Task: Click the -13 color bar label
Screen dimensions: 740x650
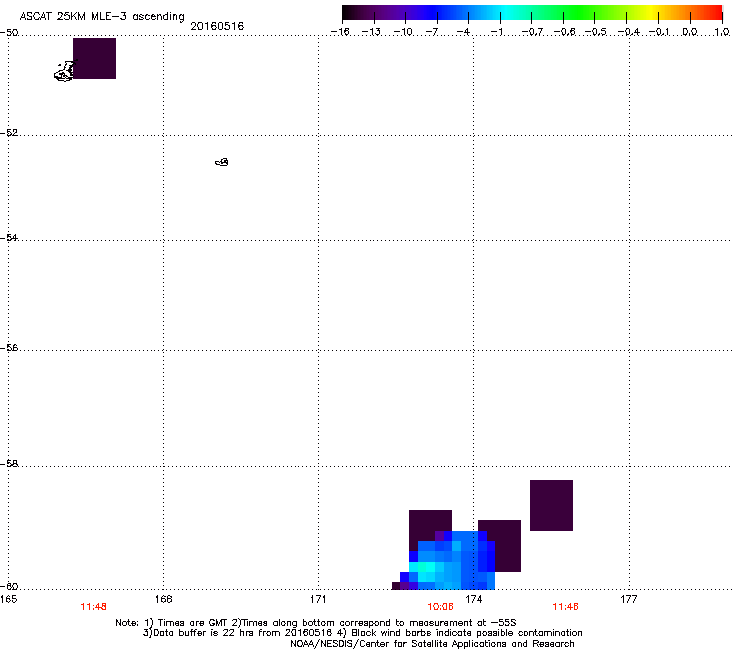Action: tap(371, 32)
